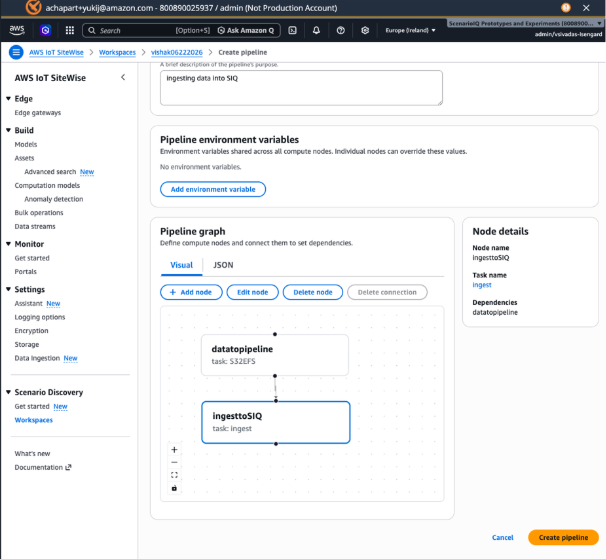Image resolution: width=606 pixels, height=559 pixels.
Task: Open Computation models in the sidebar
Action: coord(47,186)
